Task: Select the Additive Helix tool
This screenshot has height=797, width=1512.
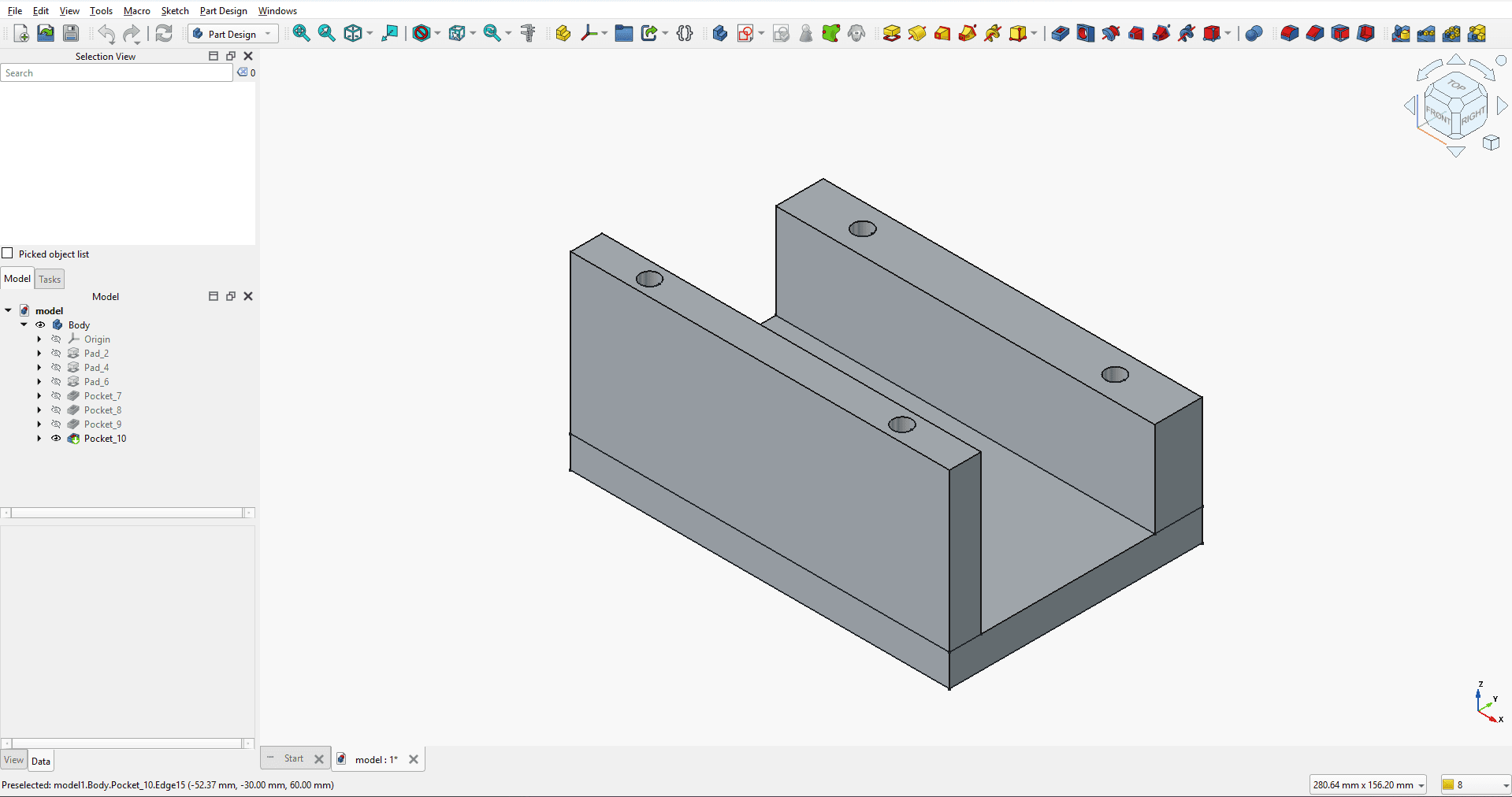Action: pyautogui.click(x=993, y=33)
